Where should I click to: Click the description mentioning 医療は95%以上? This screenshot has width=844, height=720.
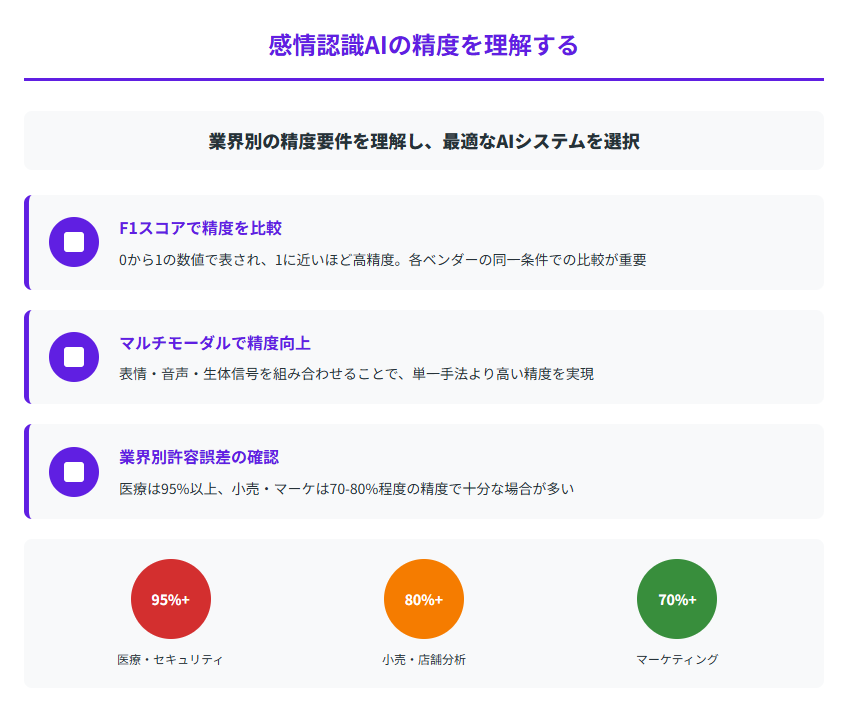[346, 489]
